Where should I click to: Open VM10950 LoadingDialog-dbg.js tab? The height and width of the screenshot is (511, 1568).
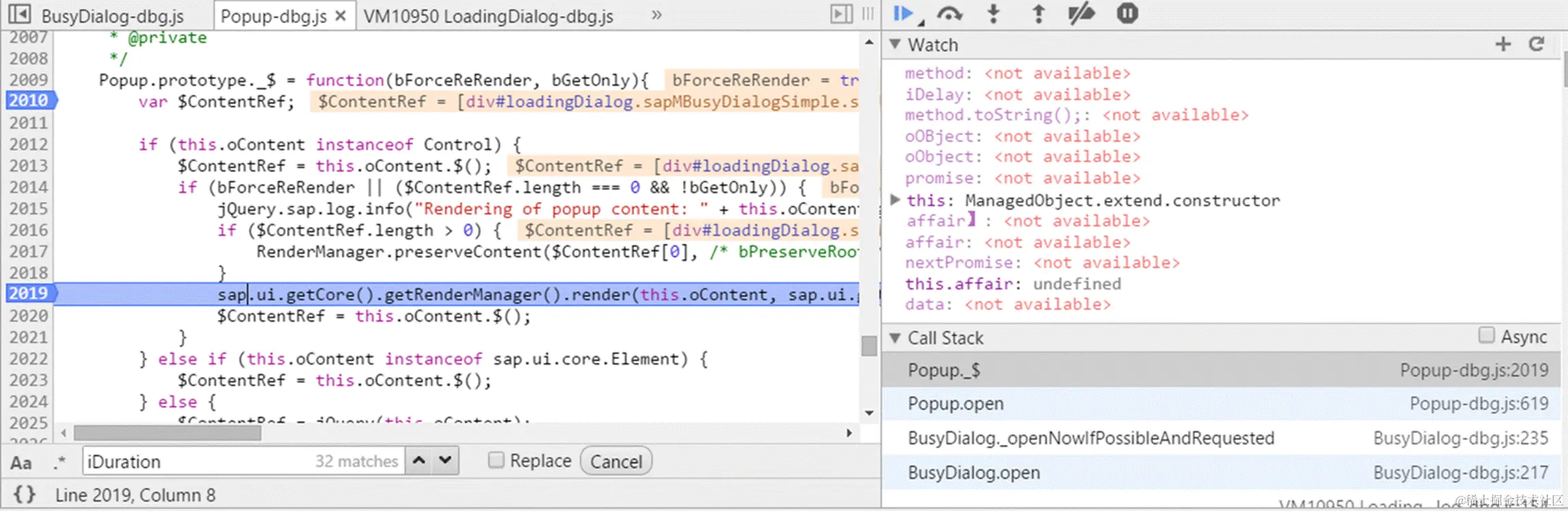[x=488, y=16]
